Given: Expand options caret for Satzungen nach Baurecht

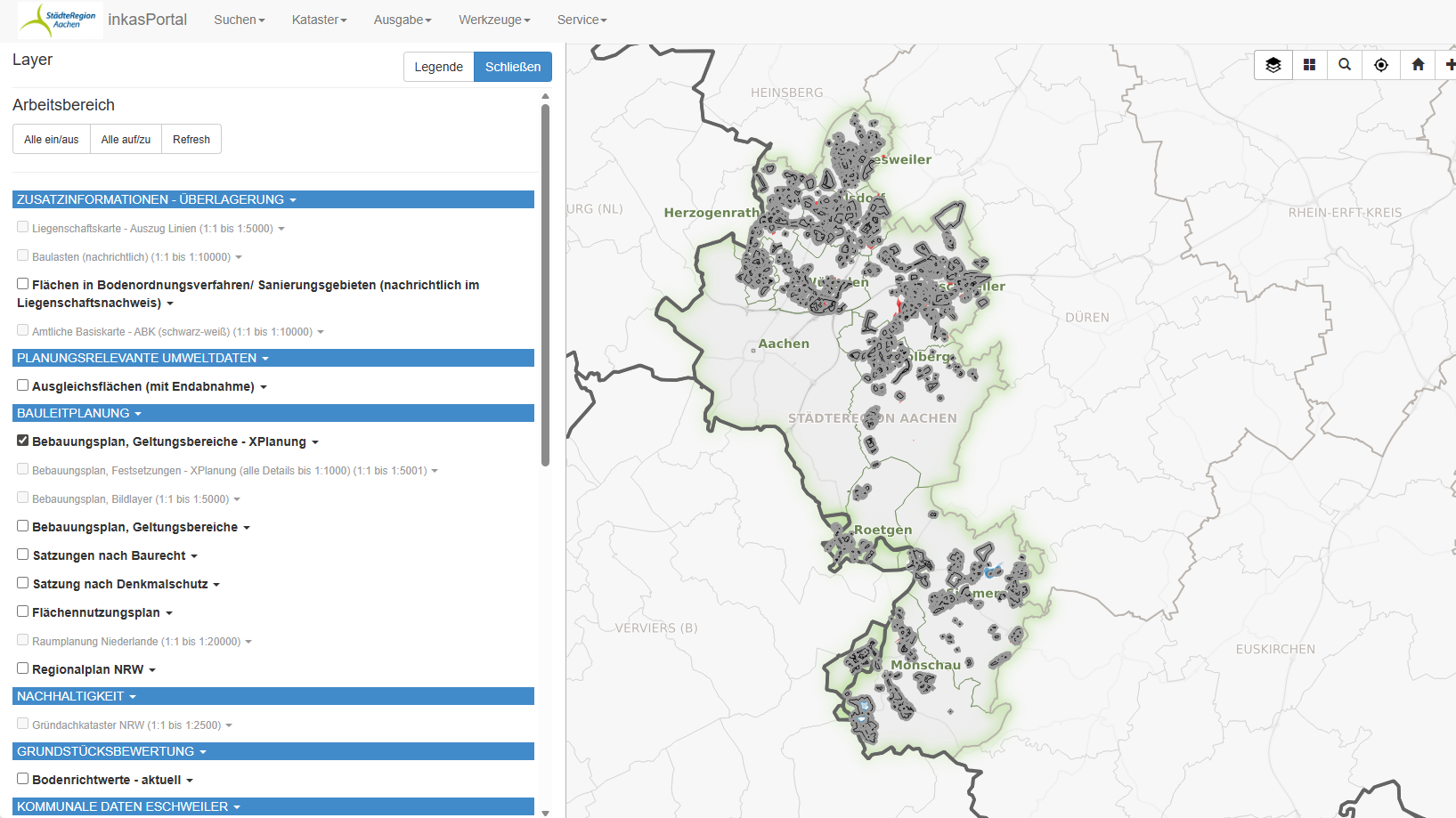Looking at the screenshot, I should click(x=194, y=556).
